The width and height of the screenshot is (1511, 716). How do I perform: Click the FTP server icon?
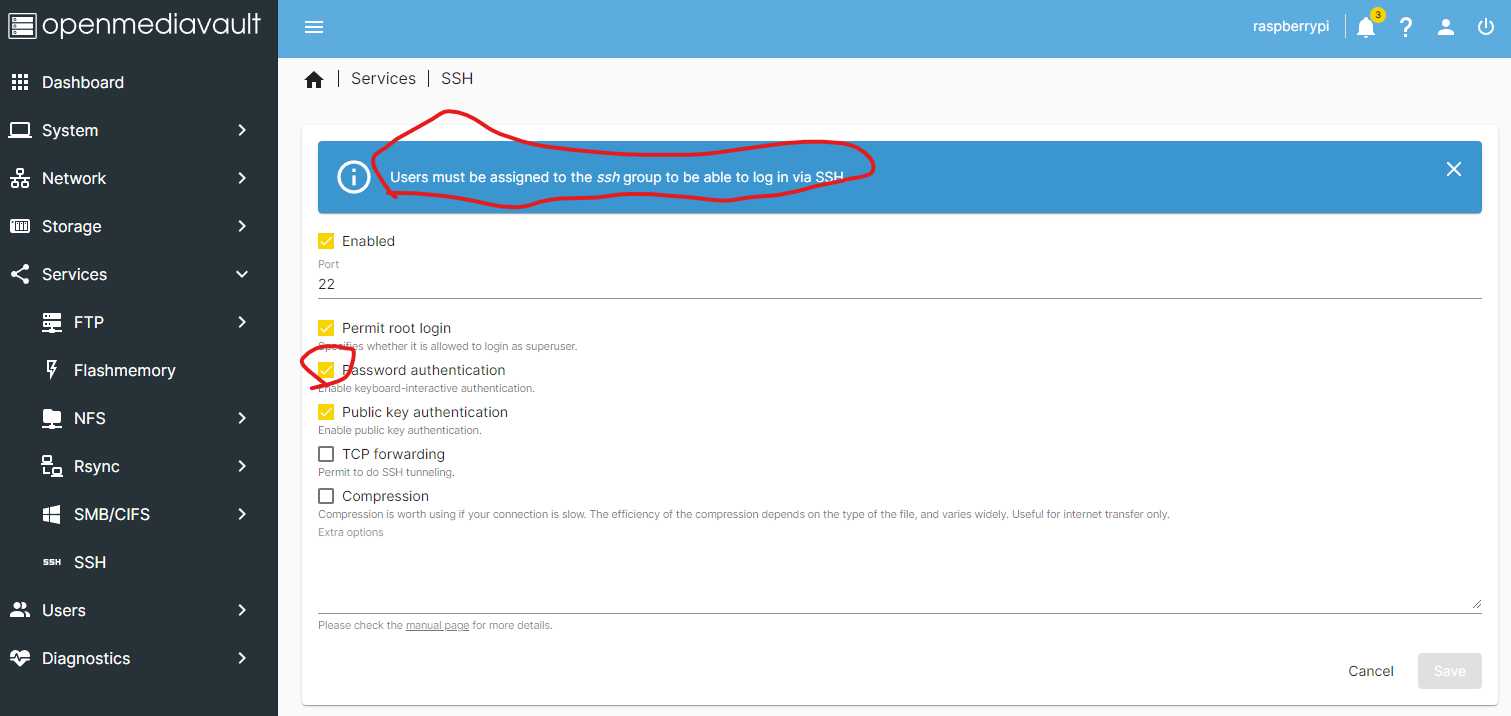pyautogui.click(x=52, y=322)
